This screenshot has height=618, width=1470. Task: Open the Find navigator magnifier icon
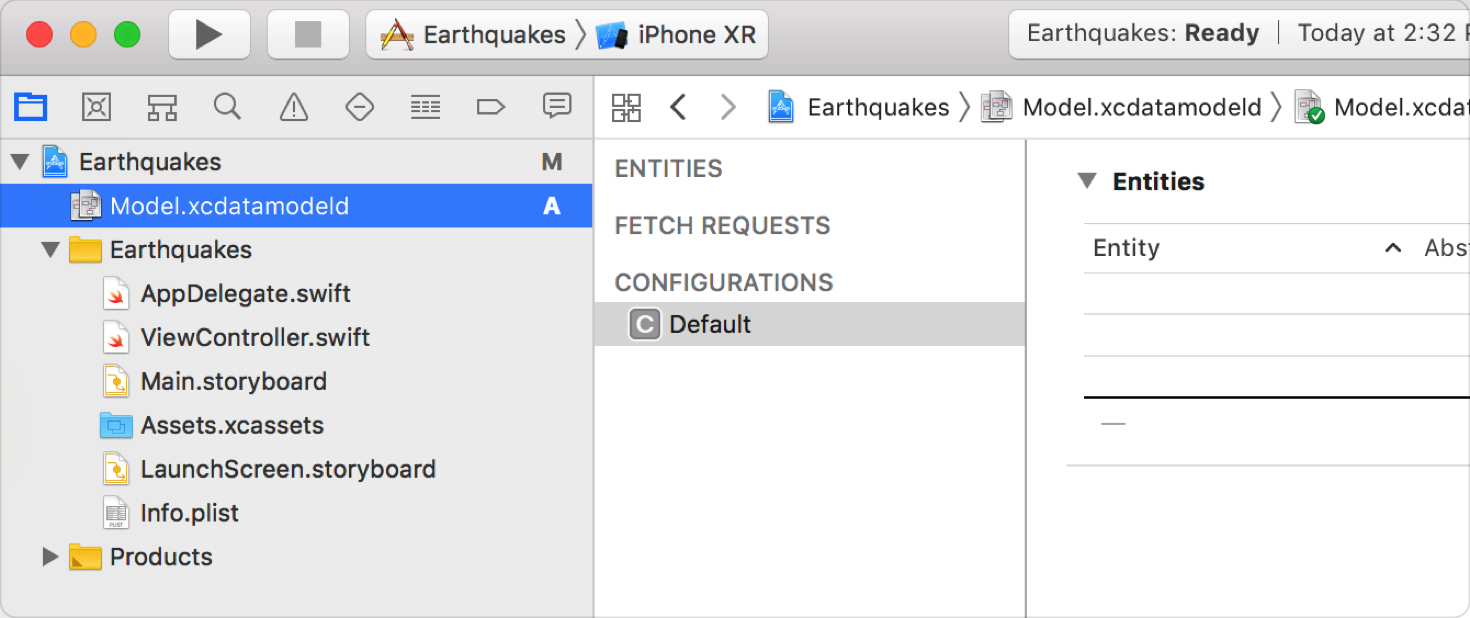(x=228, y=106)
